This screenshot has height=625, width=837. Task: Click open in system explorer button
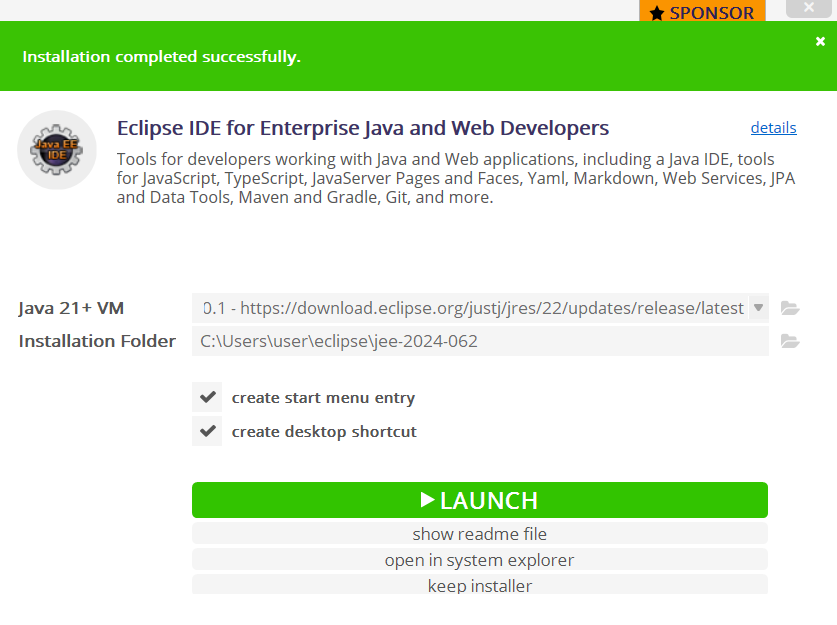480,560
